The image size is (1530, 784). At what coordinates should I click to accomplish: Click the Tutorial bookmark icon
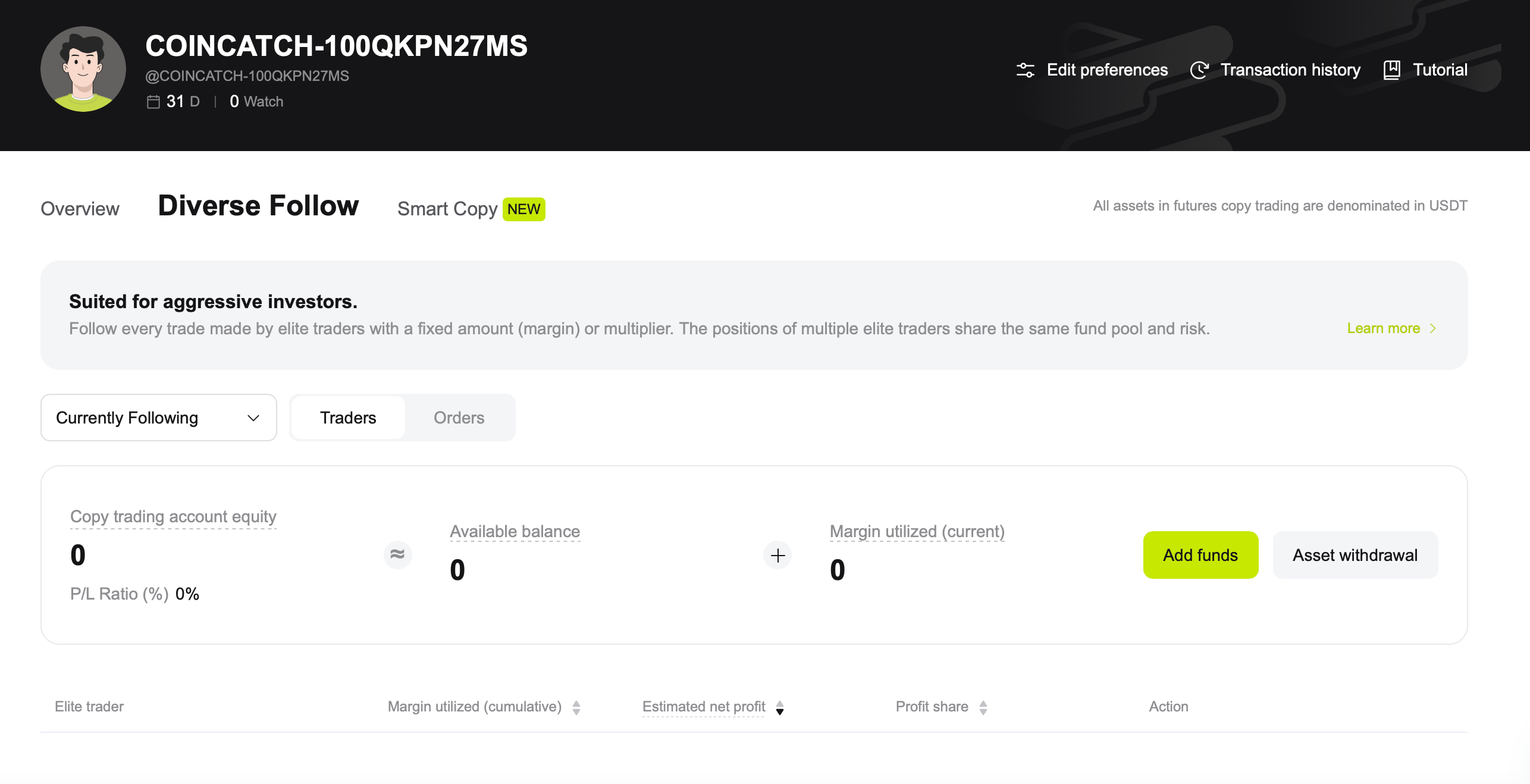(x=1392, y=70)
